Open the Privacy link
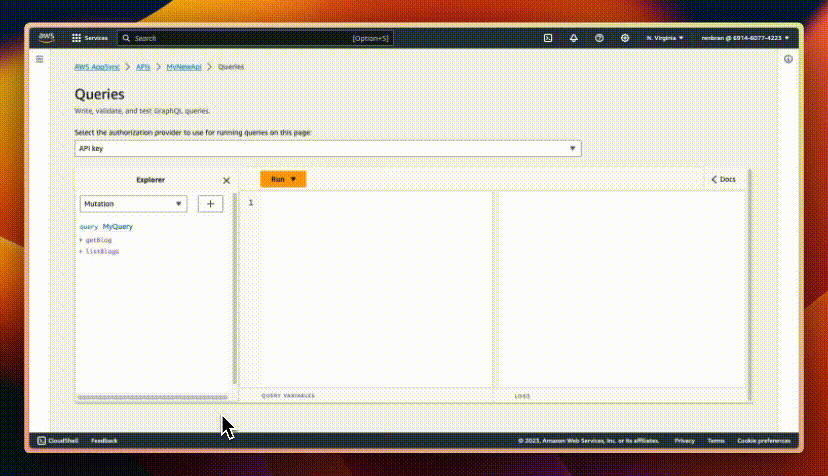The height and width of the screenshot is (476, 828). [684, 441]
